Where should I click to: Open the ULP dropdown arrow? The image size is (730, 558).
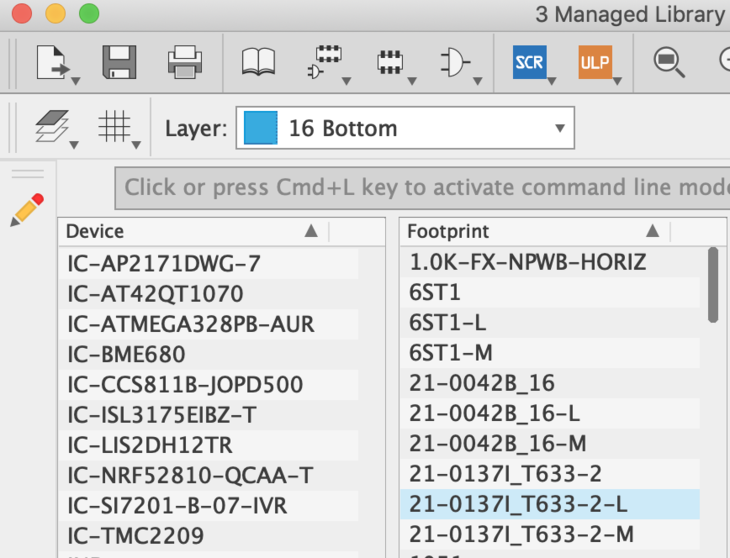[x=618, y=81]
